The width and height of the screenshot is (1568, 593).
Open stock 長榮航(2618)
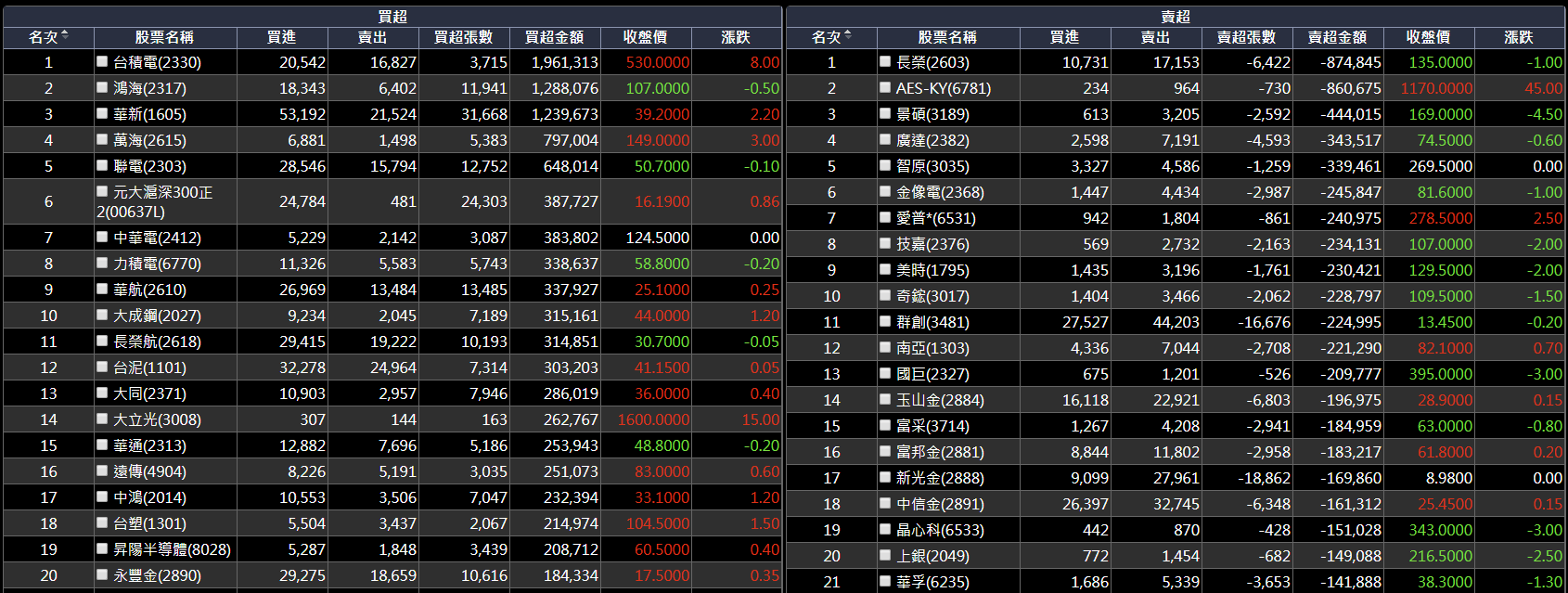pos(157,342)
